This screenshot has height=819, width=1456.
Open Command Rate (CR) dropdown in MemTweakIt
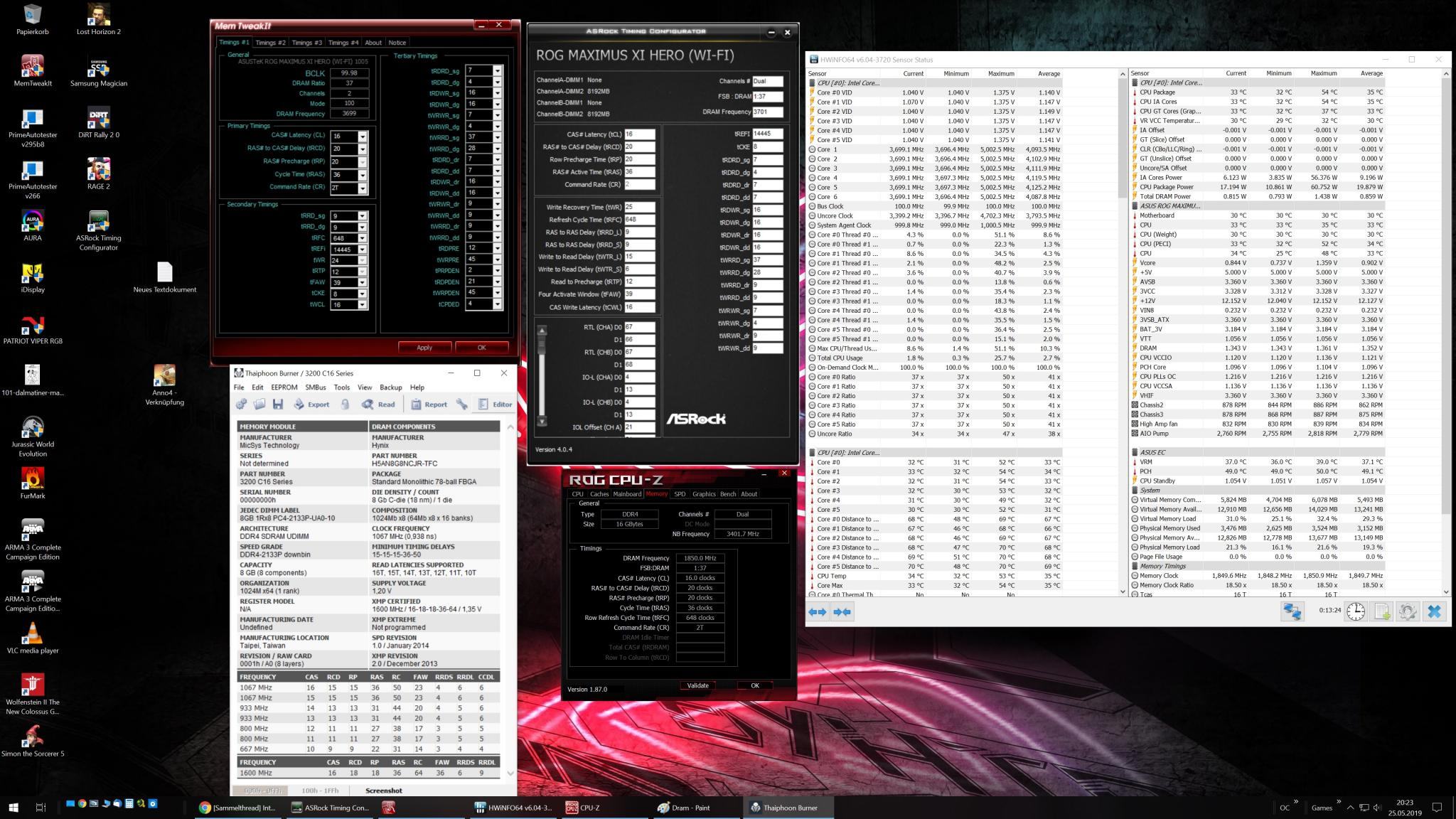(363, 188)
